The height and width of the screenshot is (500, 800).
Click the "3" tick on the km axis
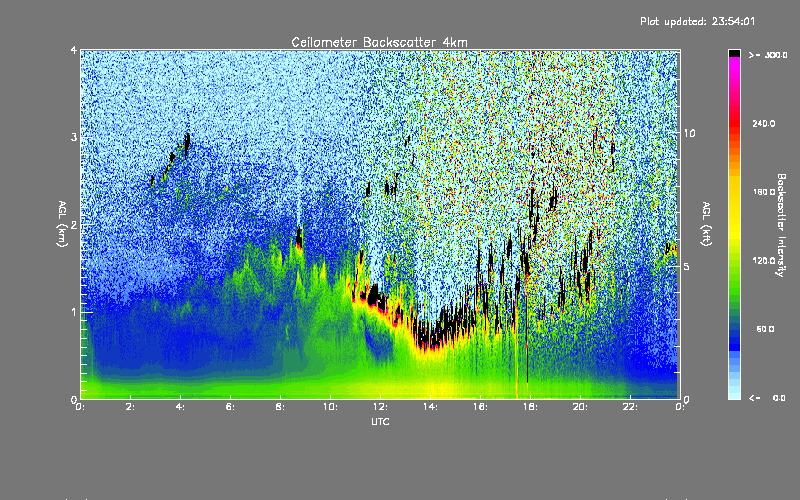click(x=74, y=137)
